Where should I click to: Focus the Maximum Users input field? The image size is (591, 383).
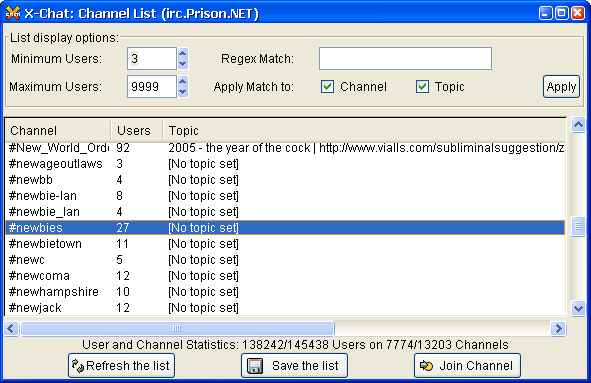point(152,87)
